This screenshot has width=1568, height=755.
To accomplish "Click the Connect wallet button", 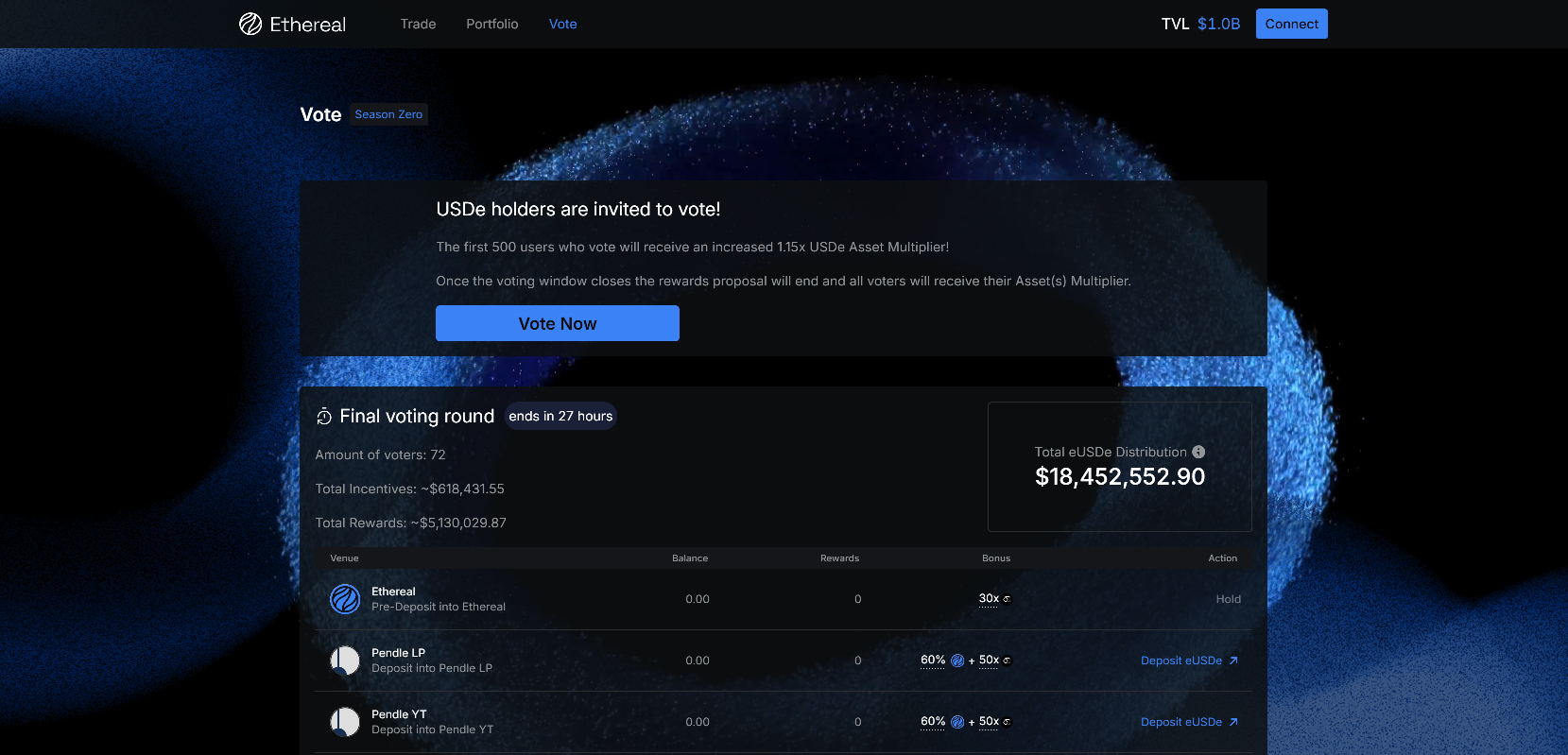I will coord(1292,24).
